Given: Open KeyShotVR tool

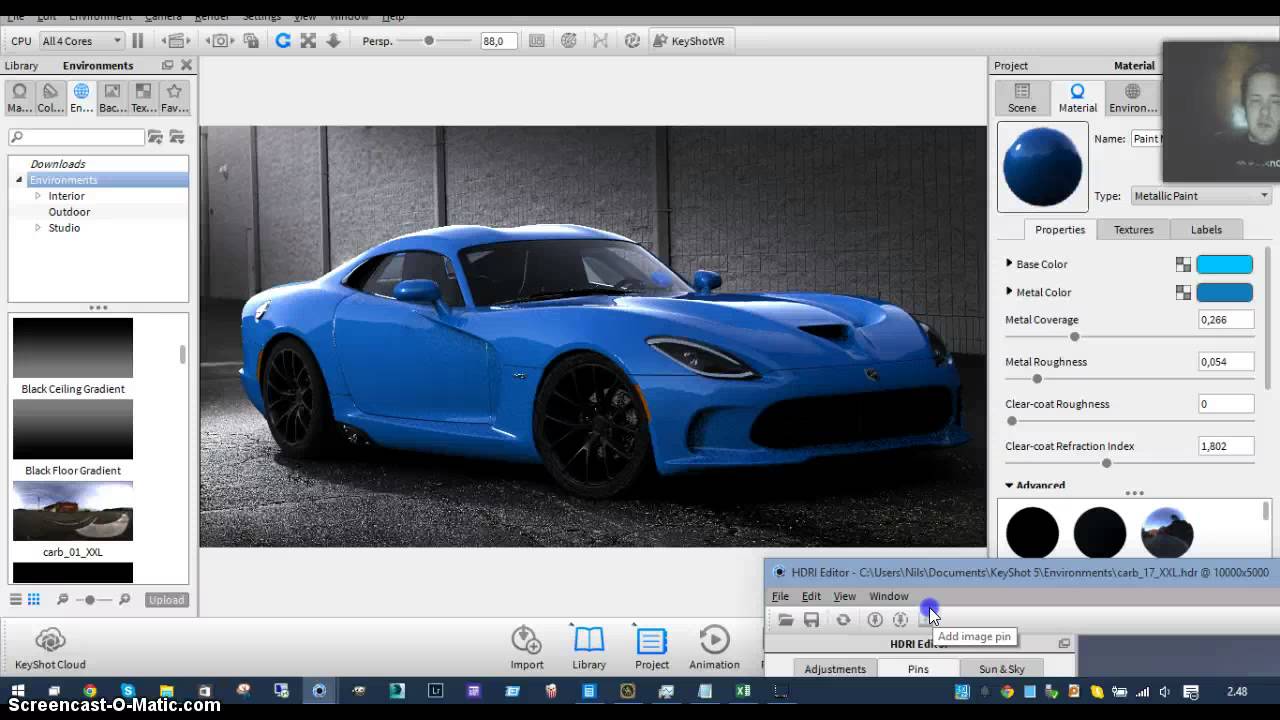Looking at the screenshot, I should (690, 41).
